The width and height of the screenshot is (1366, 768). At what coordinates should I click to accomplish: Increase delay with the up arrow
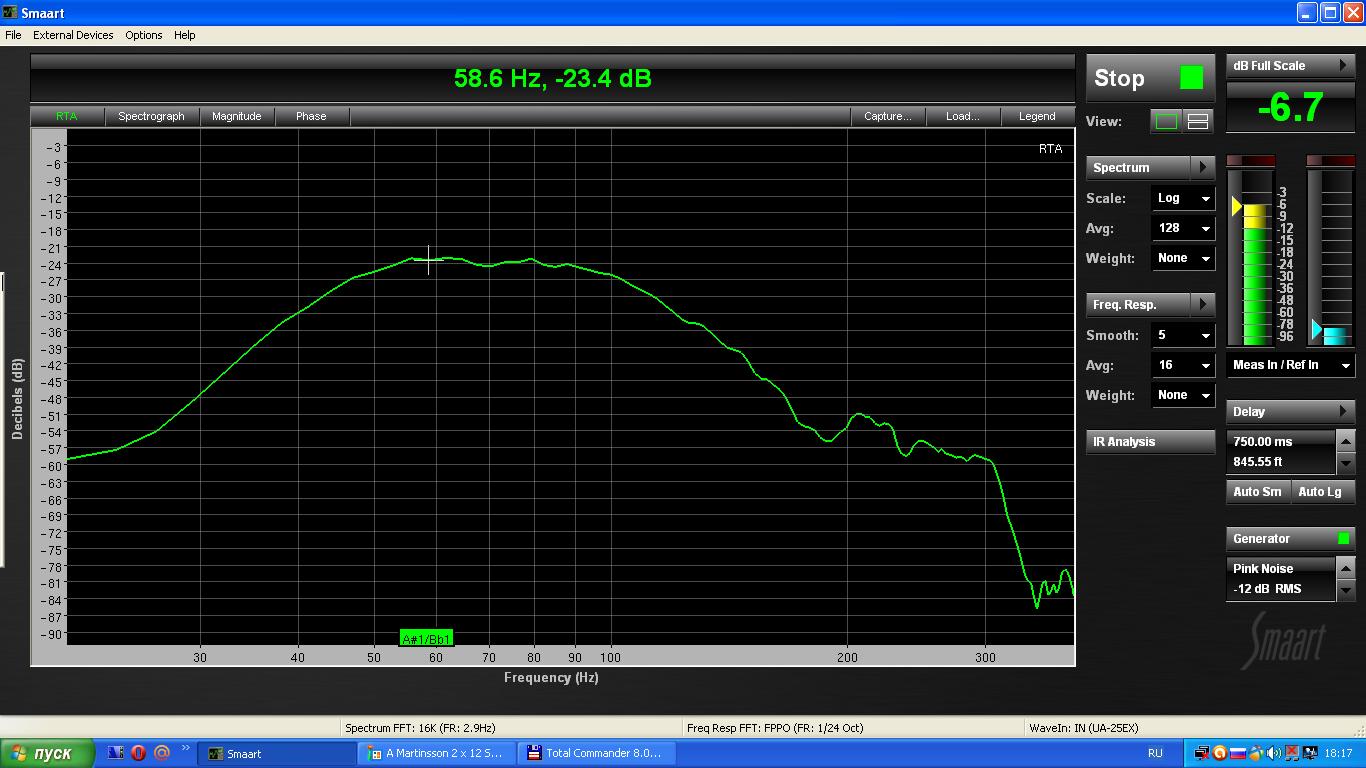(x=1346, y=441)
